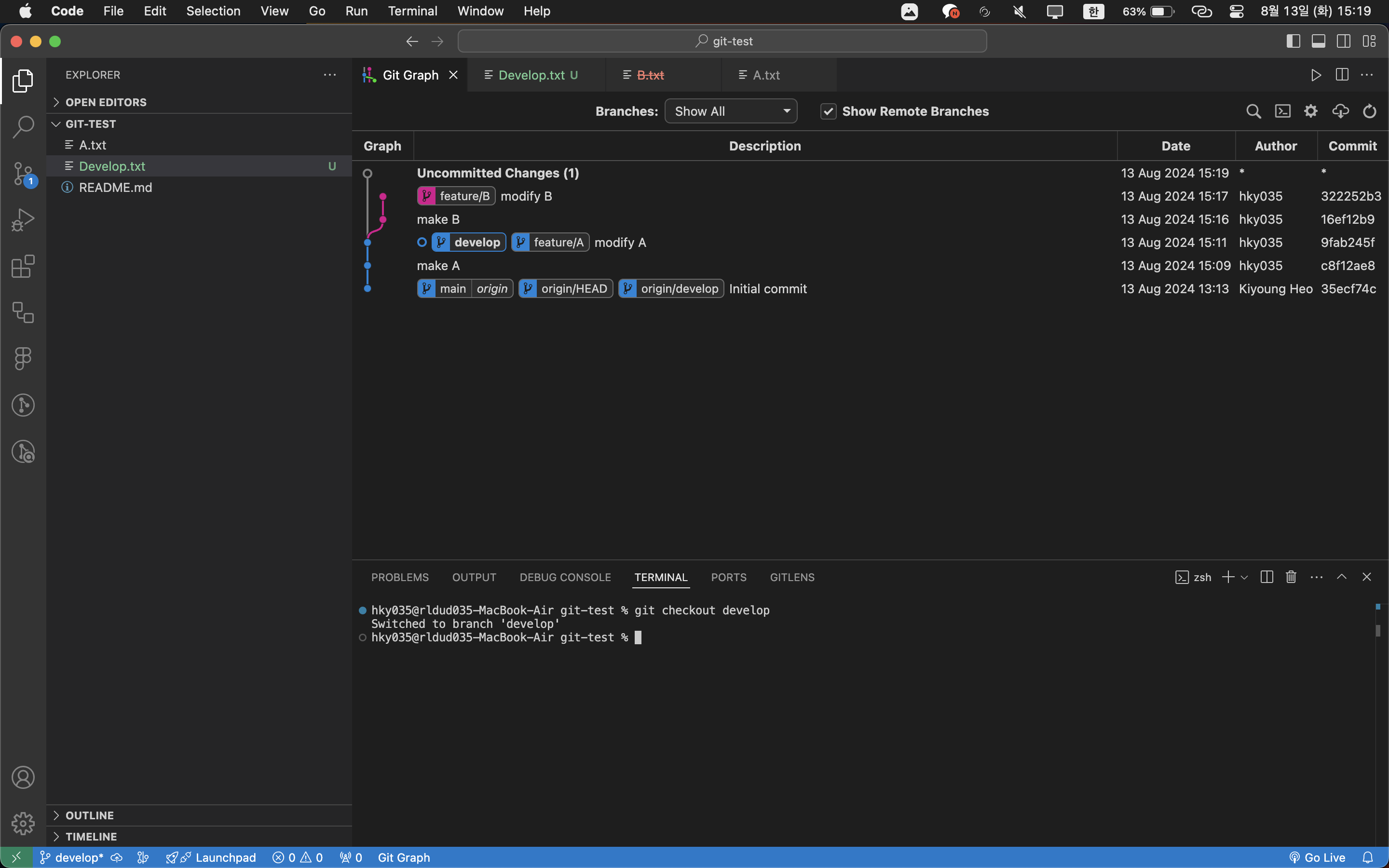Open the Accounts menu icon
1389x868 pixels.
pos(23,777)
